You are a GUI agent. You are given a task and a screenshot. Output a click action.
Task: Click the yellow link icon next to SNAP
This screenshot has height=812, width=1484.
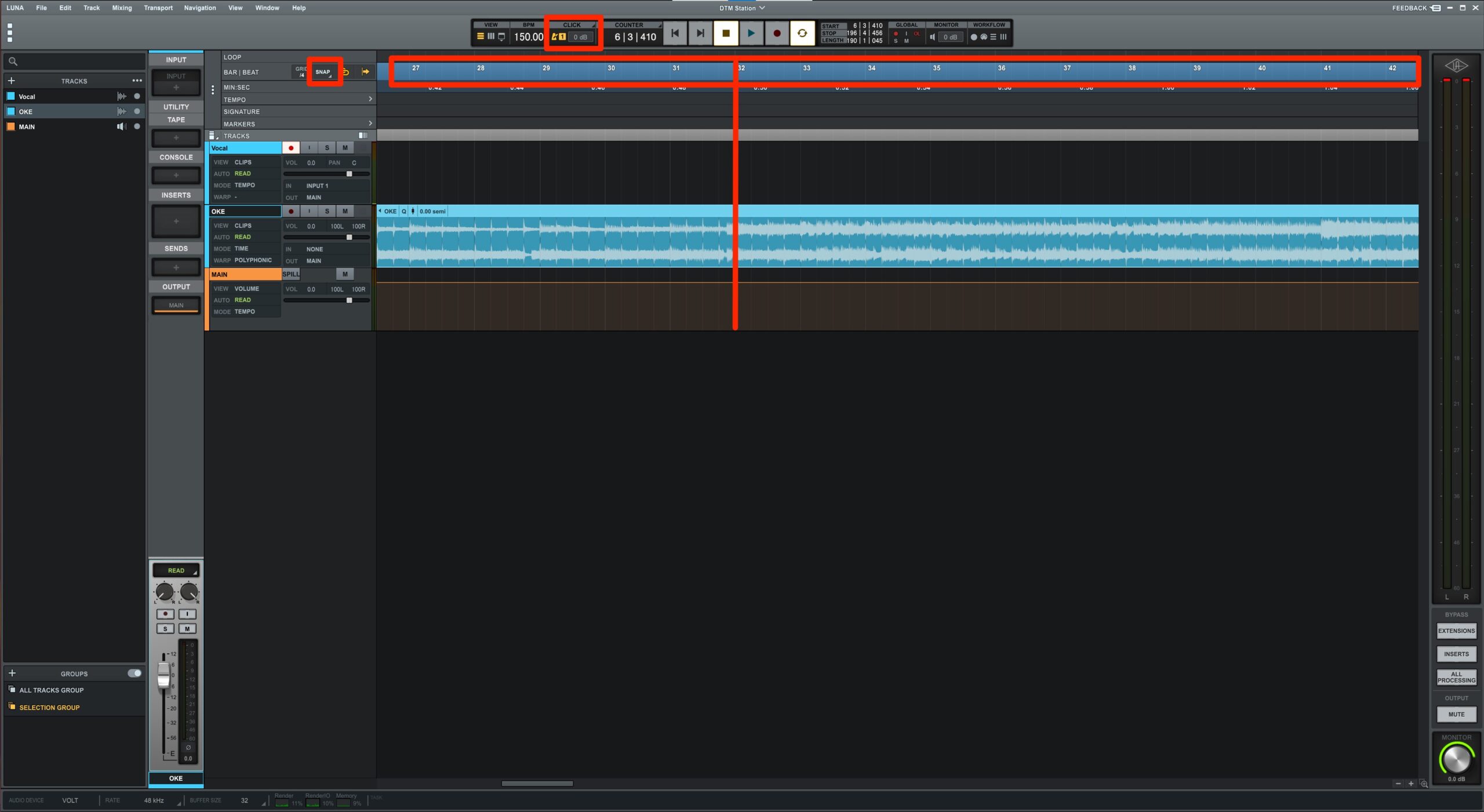347,72
